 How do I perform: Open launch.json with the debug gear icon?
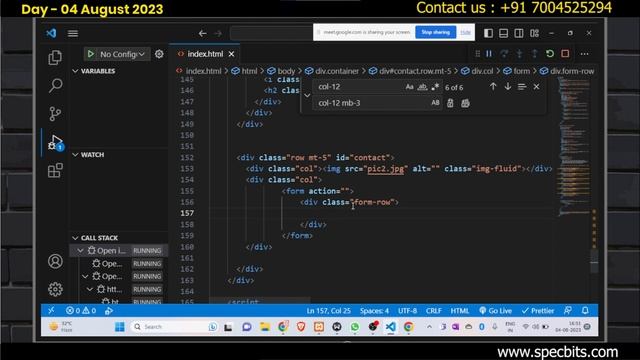pyautogui.click(x=159, y=54)
